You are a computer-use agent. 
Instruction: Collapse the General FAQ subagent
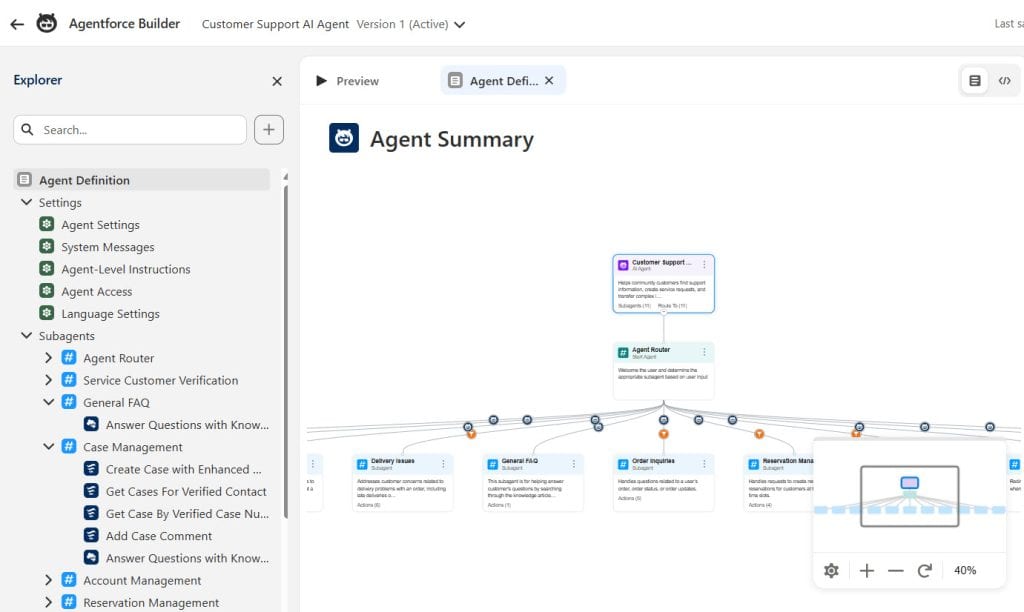pos(48,402)
